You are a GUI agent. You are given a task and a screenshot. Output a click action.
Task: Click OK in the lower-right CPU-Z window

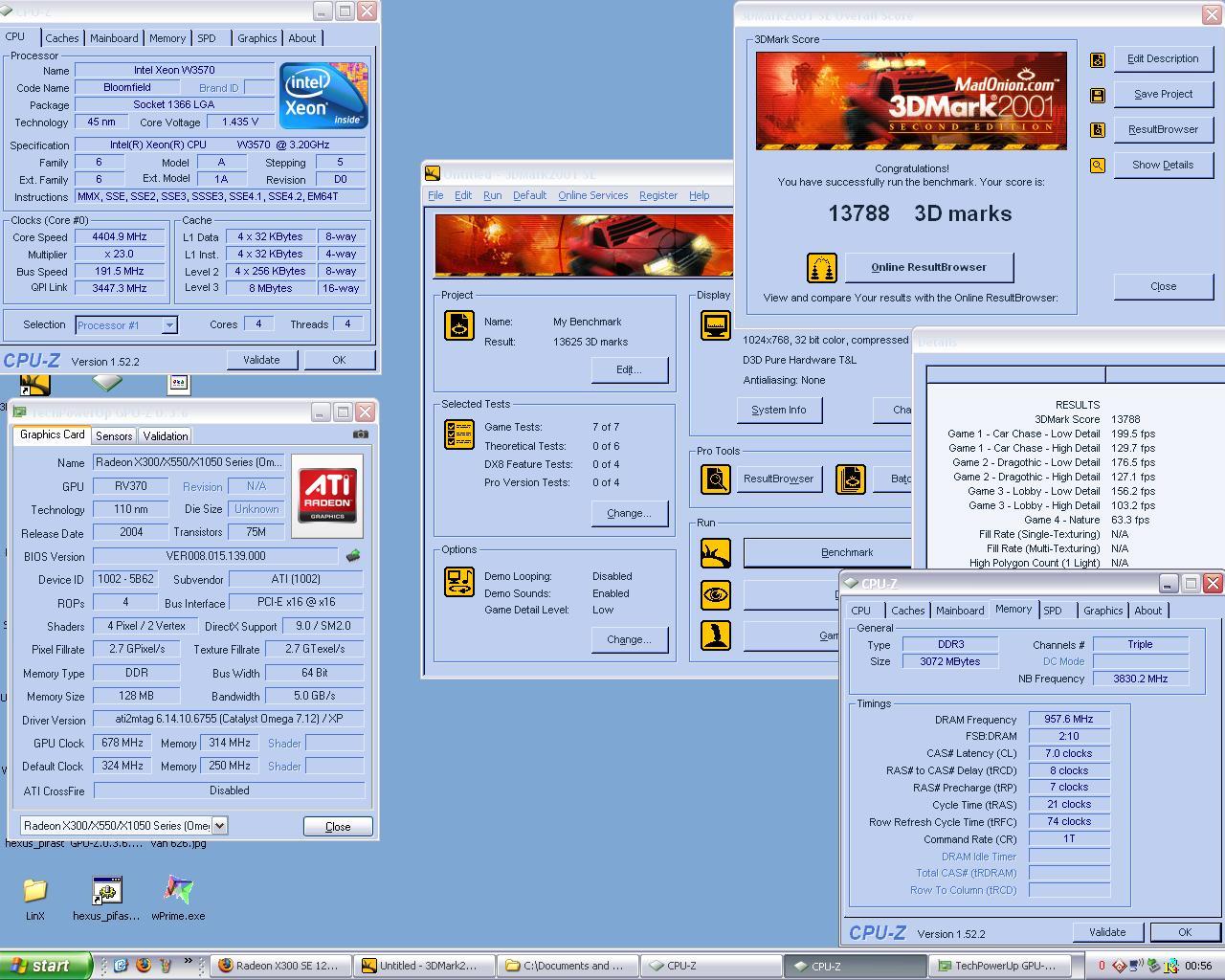click(x=1185, y=932)
